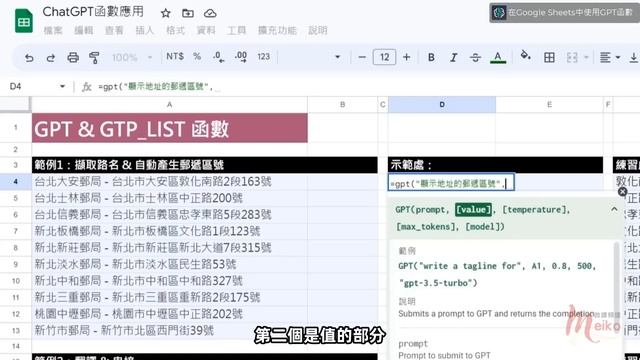Image resolution: width=640 pixels, height=360 pixels.
Task: Select column E header
Action: click(549, 104)
